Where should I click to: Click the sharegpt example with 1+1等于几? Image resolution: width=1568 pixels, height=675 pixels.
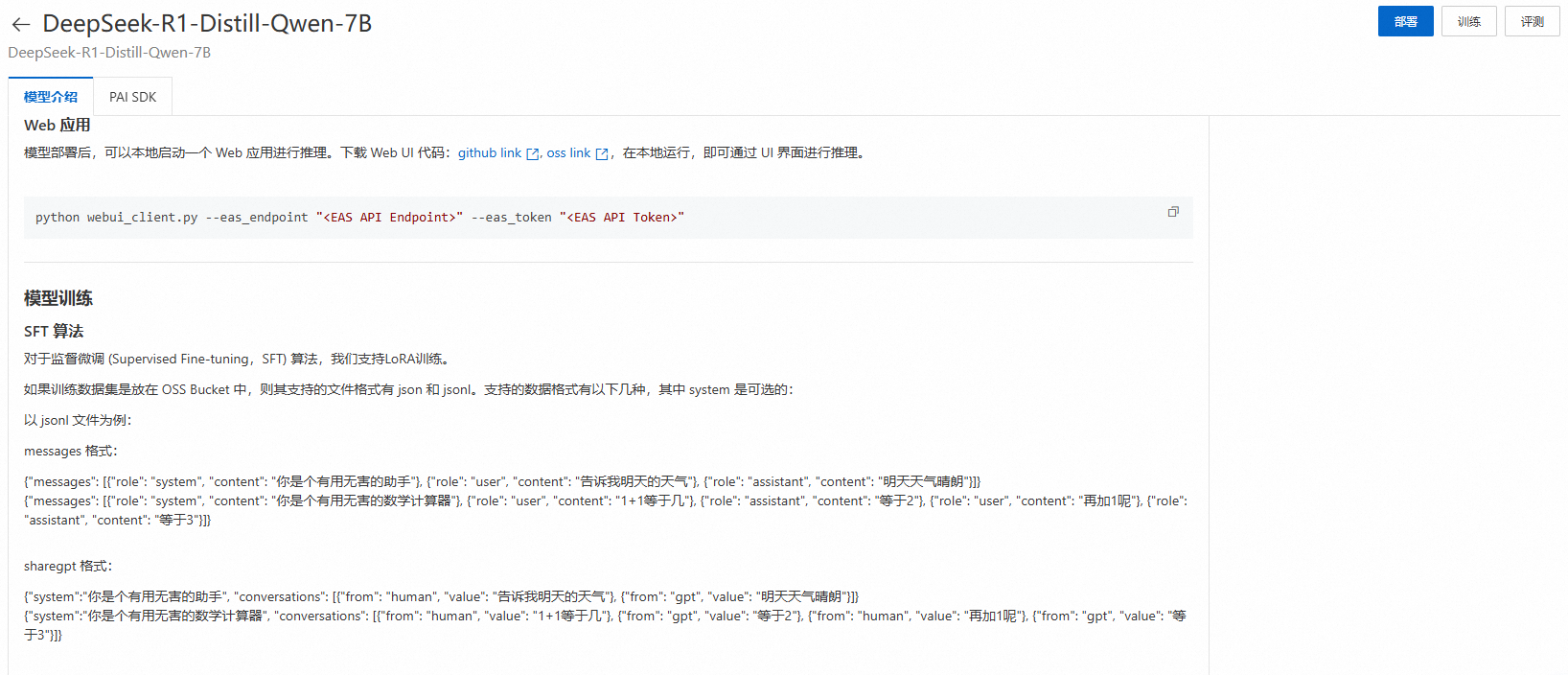(x=606, y=625)
